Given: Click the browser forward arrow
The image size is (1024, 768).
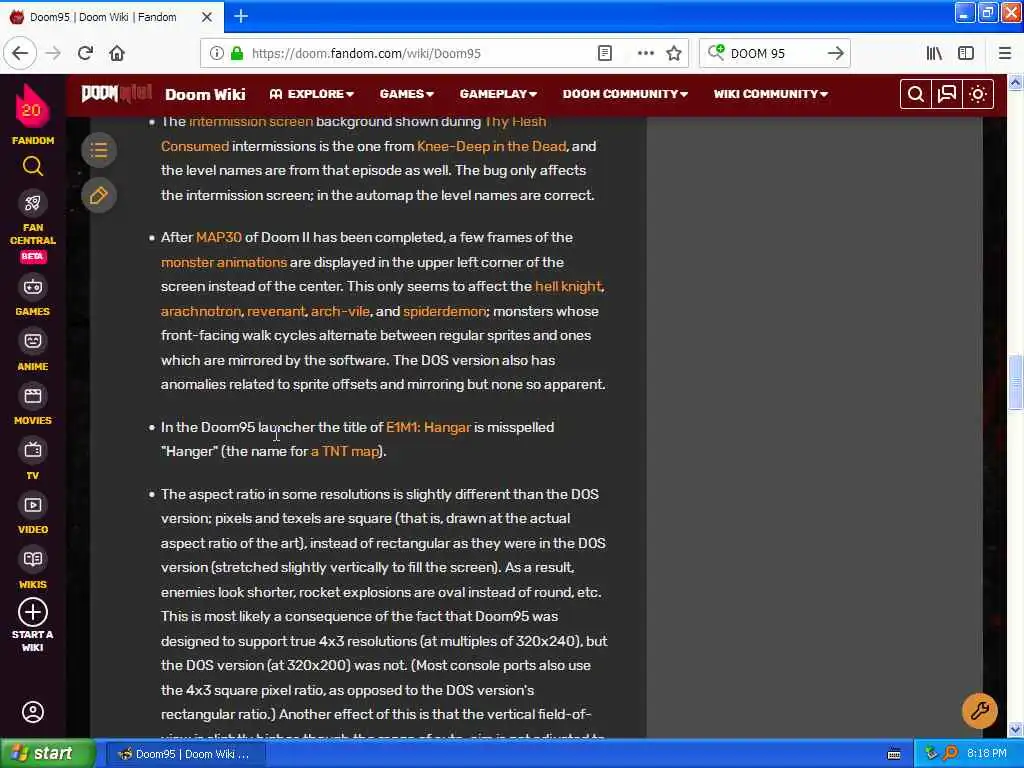Looking at the screenshot, I should pyautogui.click(x=54, y=53).
